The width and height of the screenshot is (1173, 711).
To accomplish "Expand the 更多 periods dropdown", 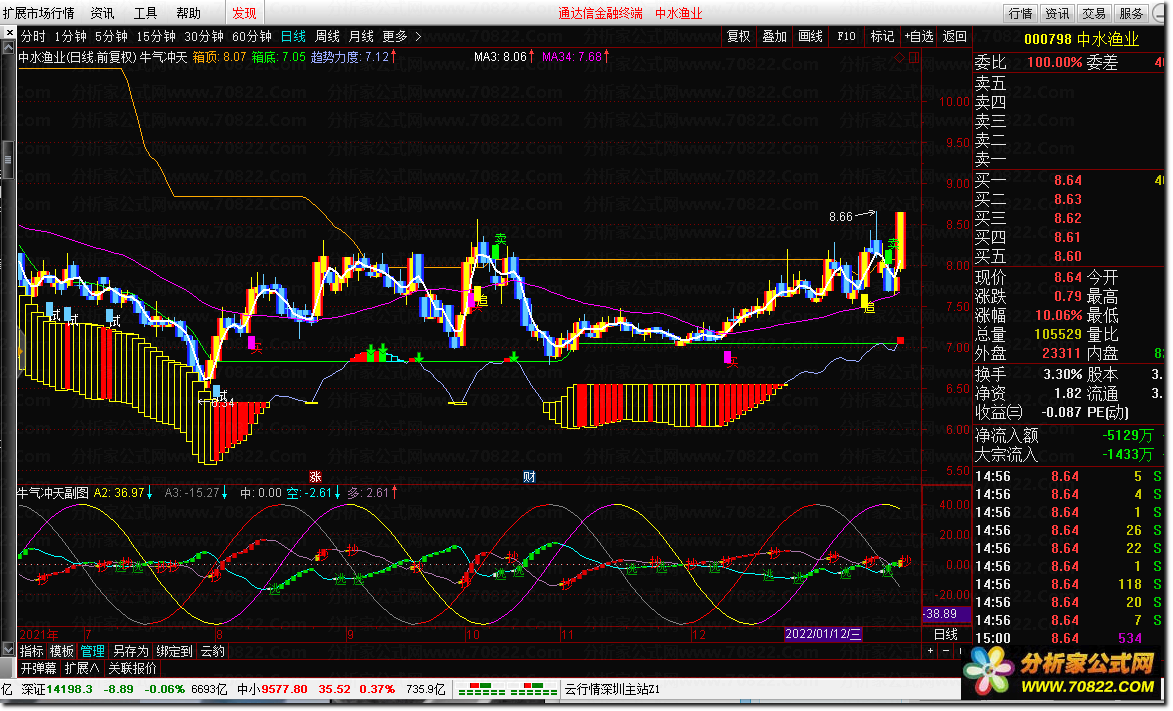I will coord(402,36).
